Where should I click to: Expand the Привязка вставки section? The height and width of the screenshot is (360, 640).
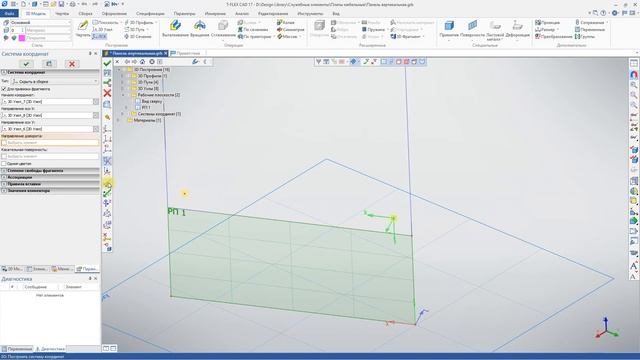[50, 184]
